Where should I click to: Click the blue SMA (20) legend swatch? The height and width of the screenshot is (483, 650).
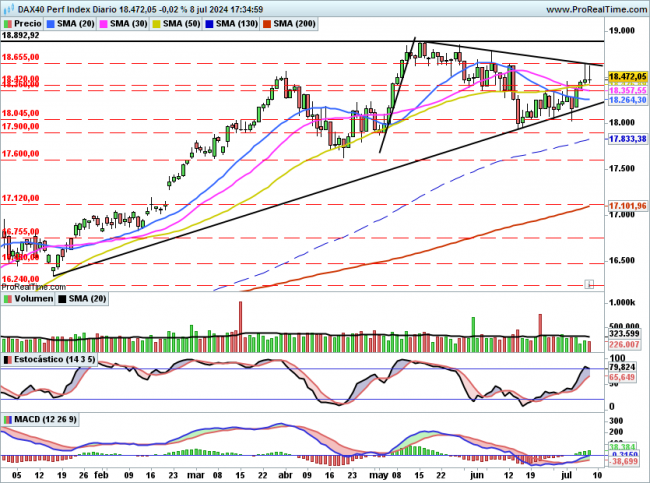click(54, 21)
